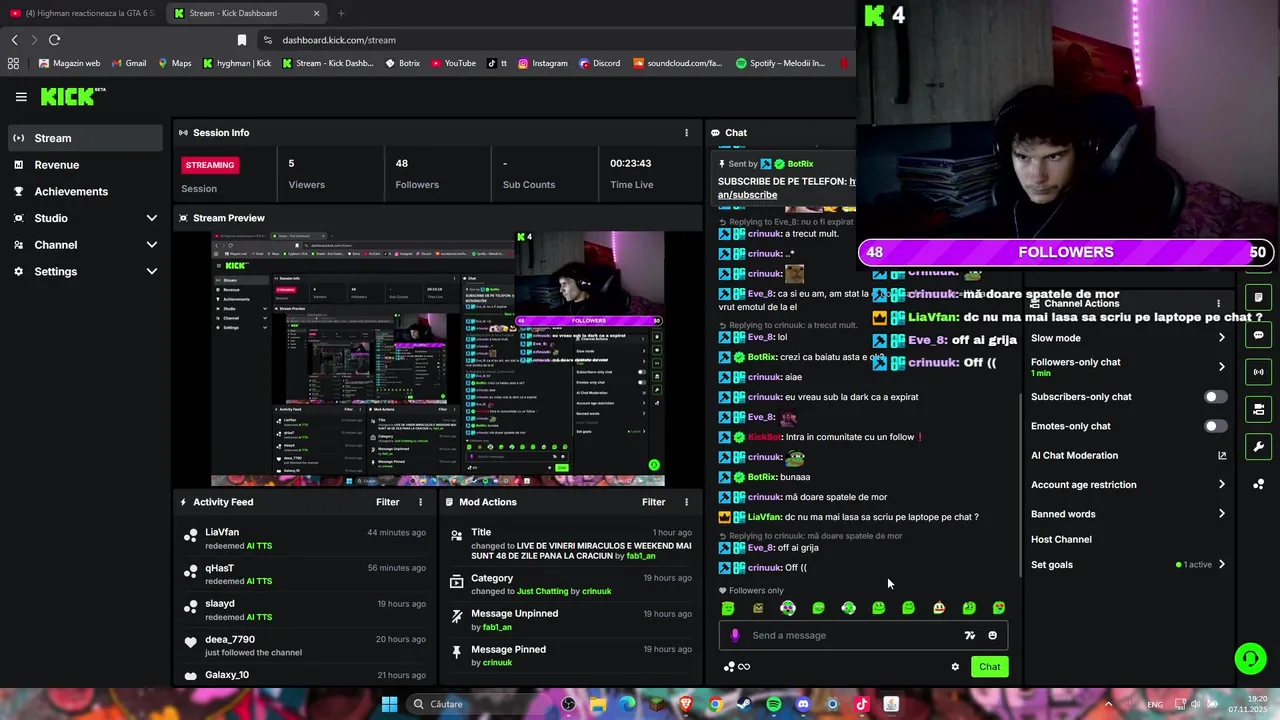Click the crinuuk link under Category change
1280x720 pixels.
point(596,591)
